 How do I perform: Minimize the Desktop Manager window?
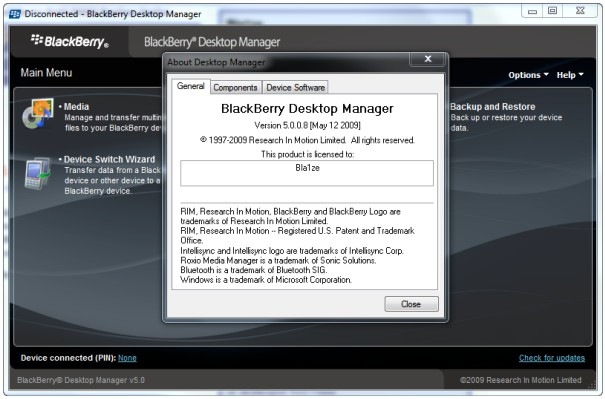pyautogui.click(x=532, y=11)
